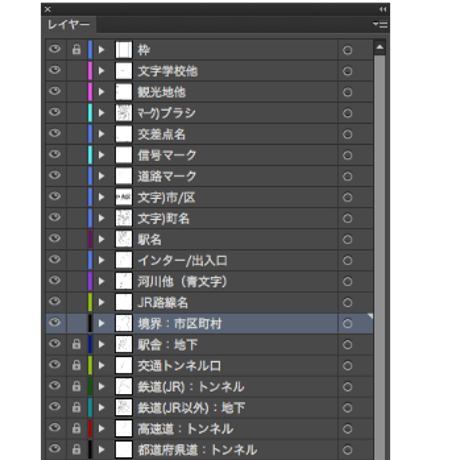The width and height of the screenshot is (460, 460).
Task: Click target circle of 道路マーク layer
Action: 347,176
